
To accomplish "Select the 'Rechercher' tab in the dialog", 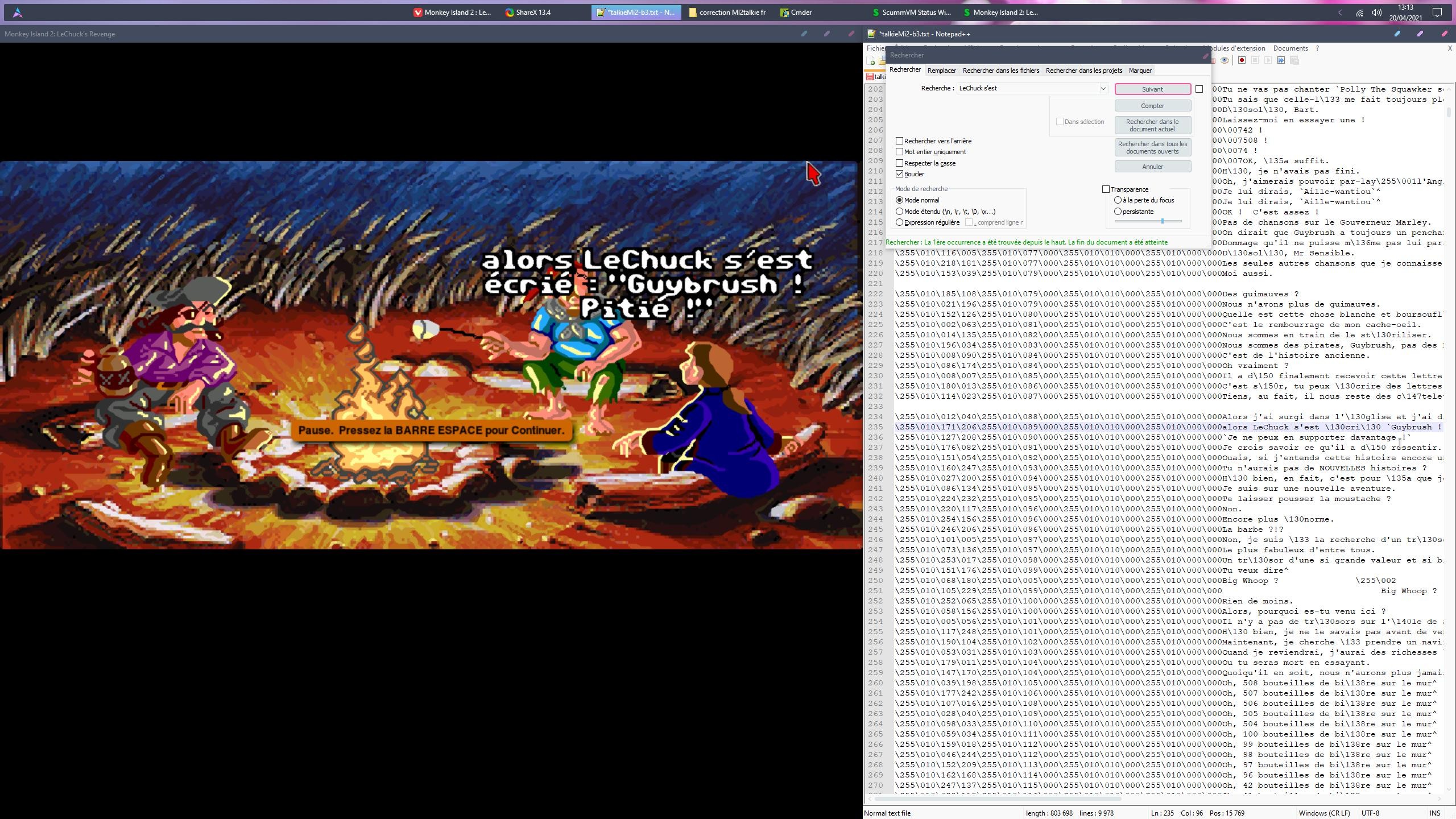I will 905,69.
